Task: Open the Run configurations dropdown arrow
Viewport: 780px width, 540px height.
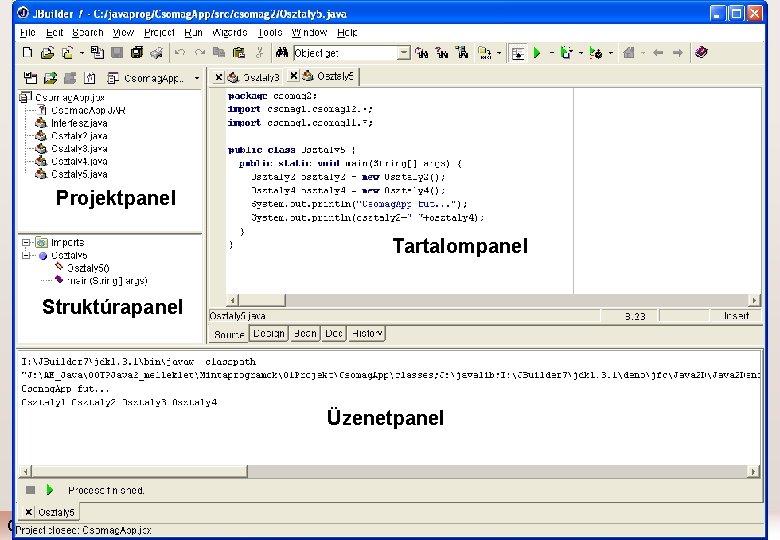Action: pos(552,52)
